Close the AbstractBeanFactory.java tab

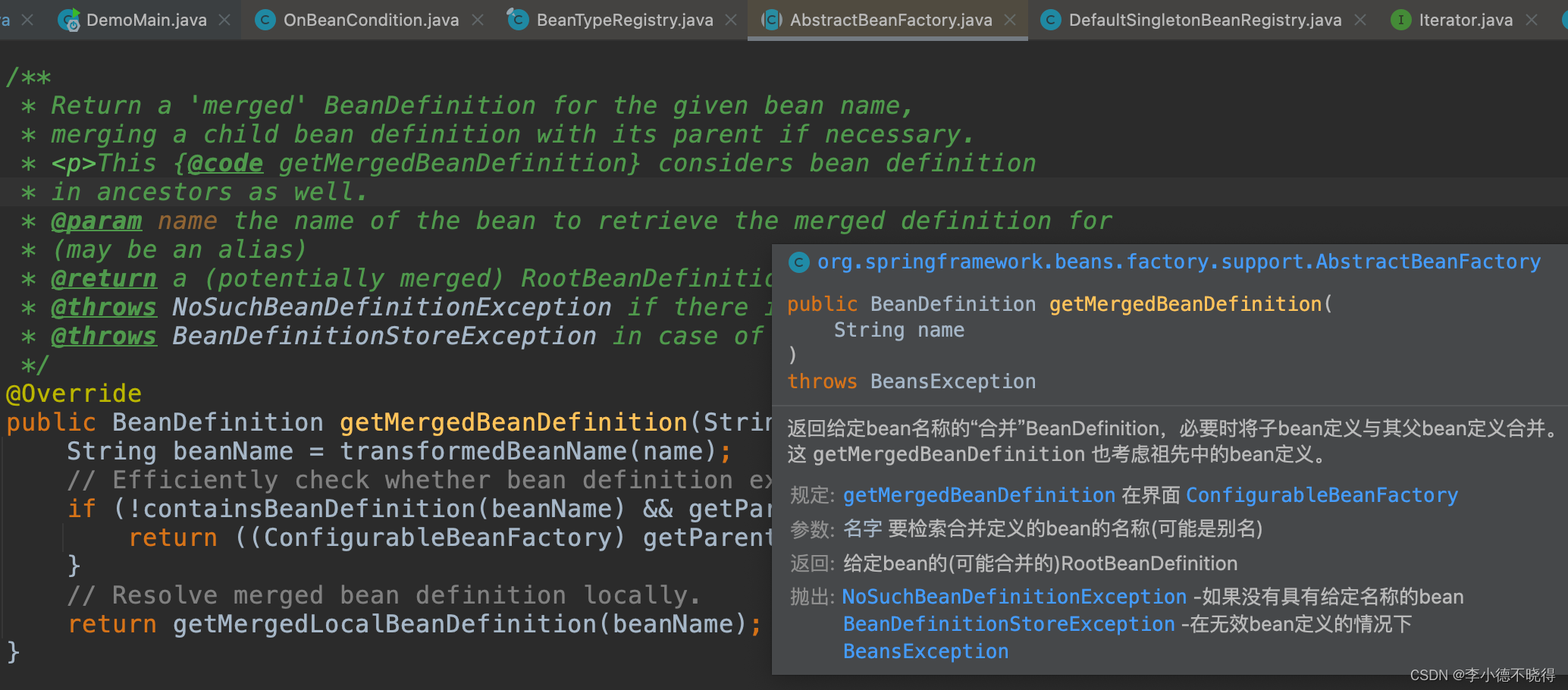[x=1010, y=20]
